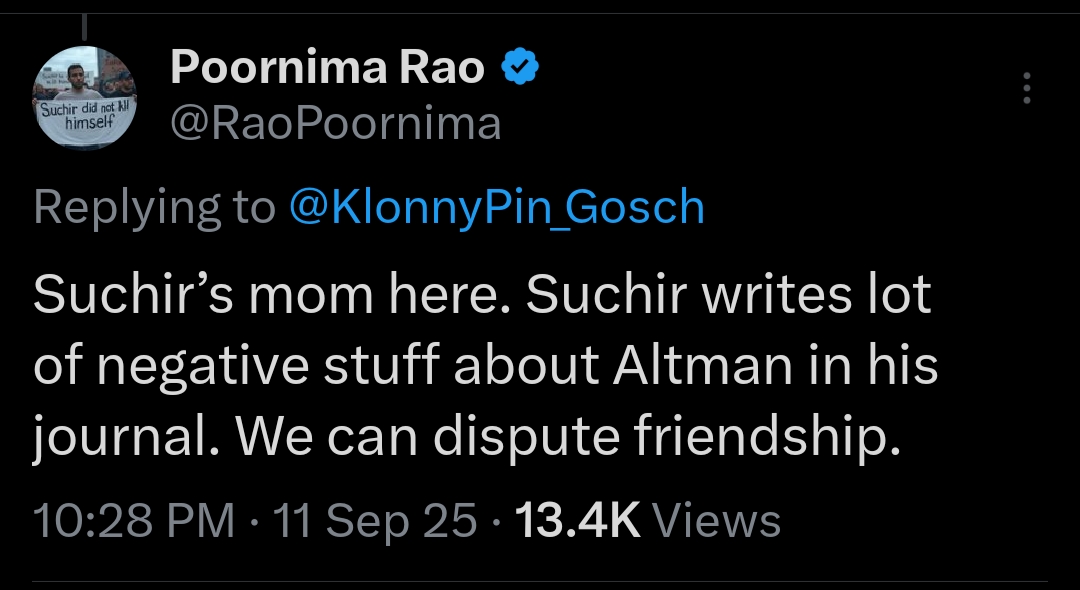1080x590 pixels.
Task: Click the blue verified checkmark badge
Action: 521,69
